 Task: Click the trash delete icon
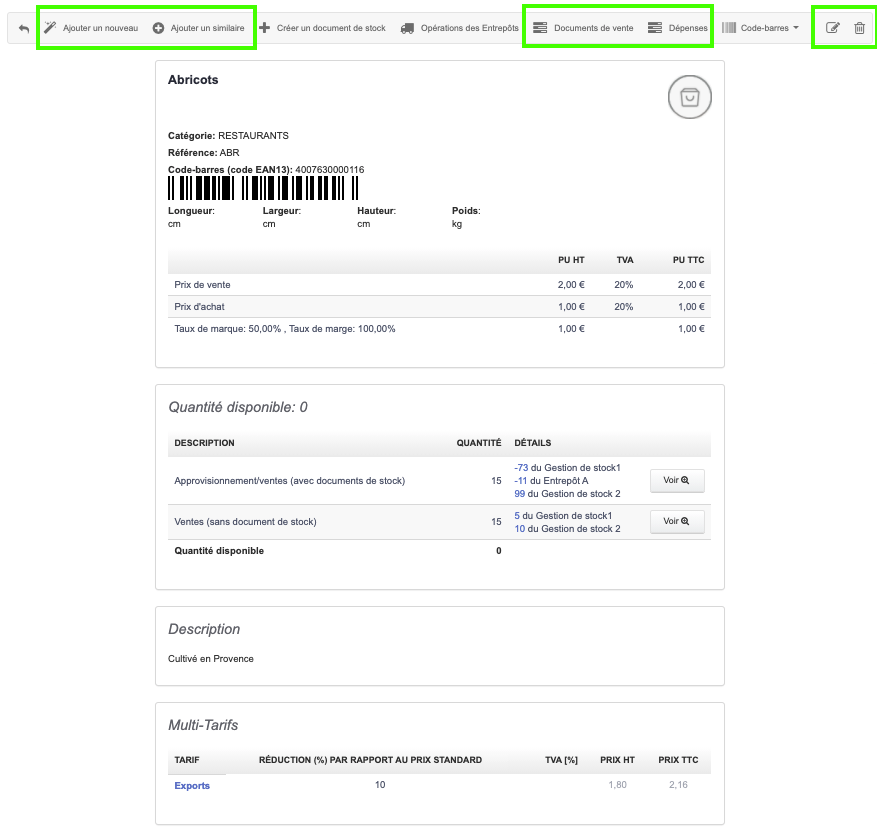pyautogui.click(x=860, y=28)
